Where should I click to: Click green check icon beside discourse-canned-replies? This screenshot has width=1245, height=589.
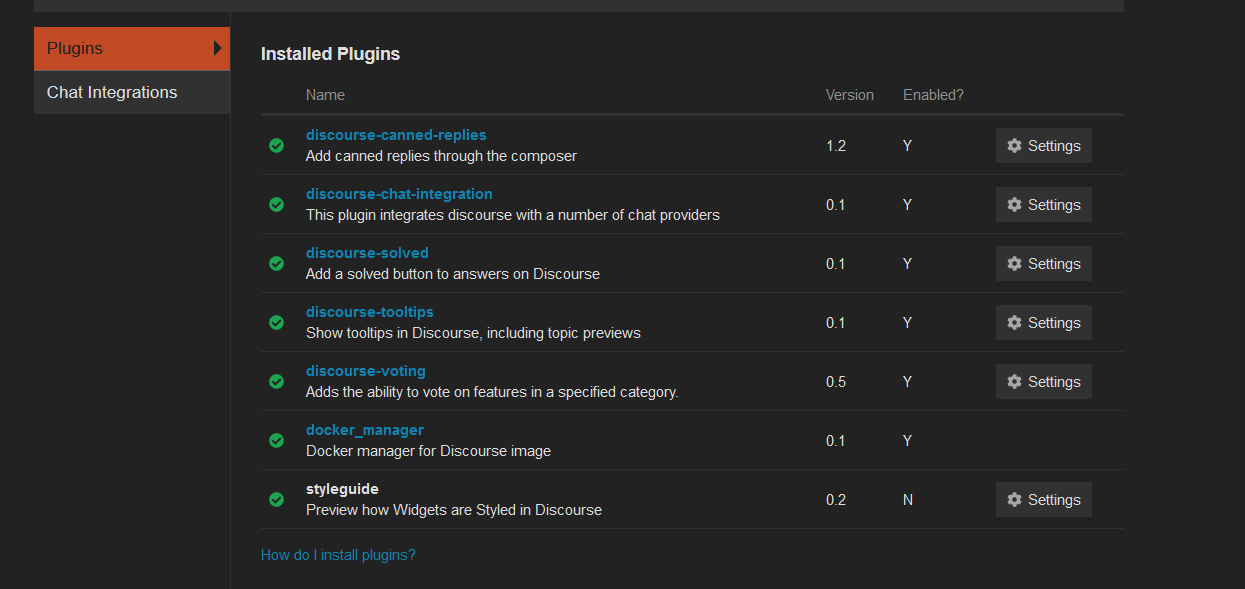[276, 146]
